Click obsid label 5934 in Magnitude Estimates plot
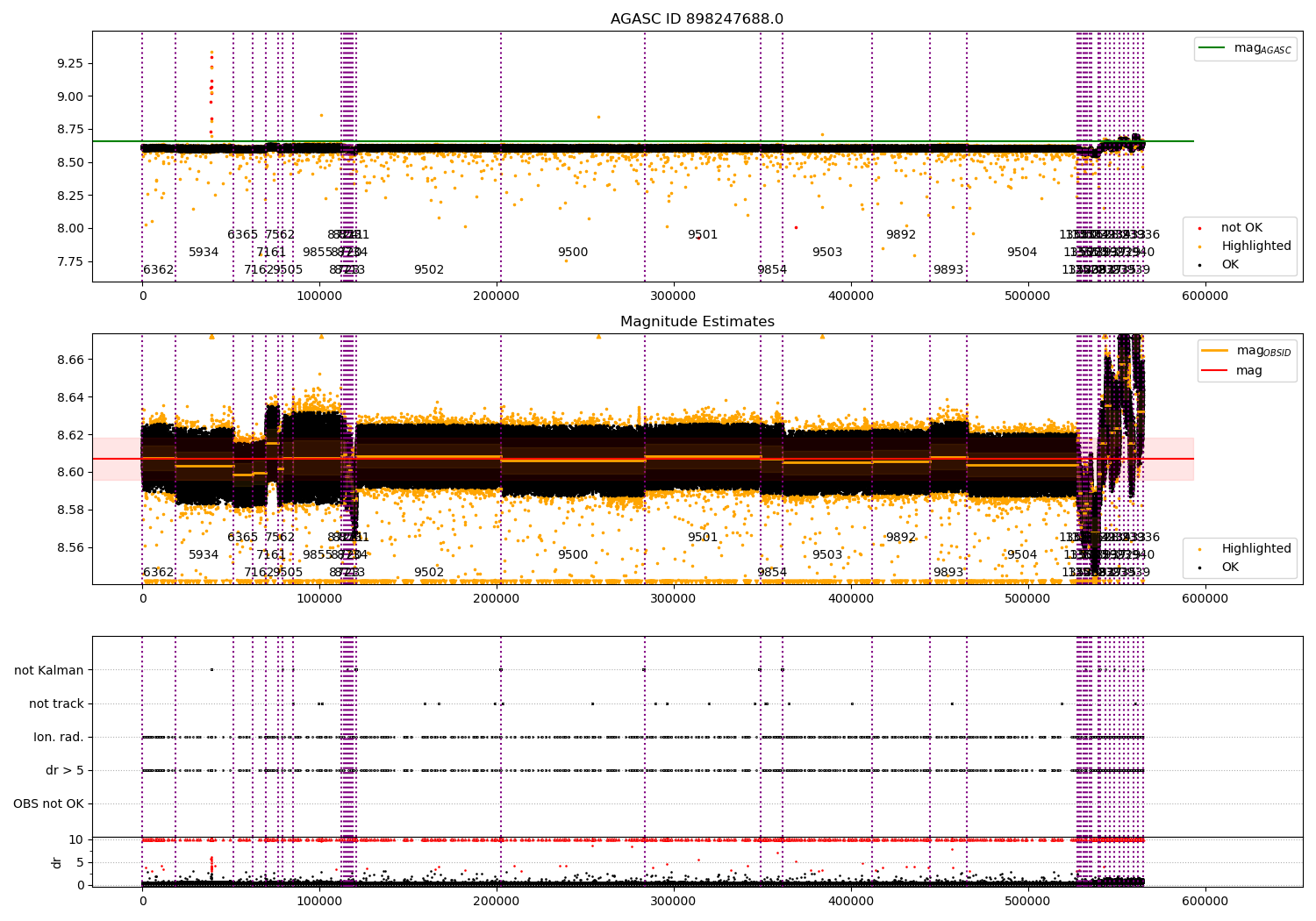The image size is (1316, 921). click(x=204, y=555)
